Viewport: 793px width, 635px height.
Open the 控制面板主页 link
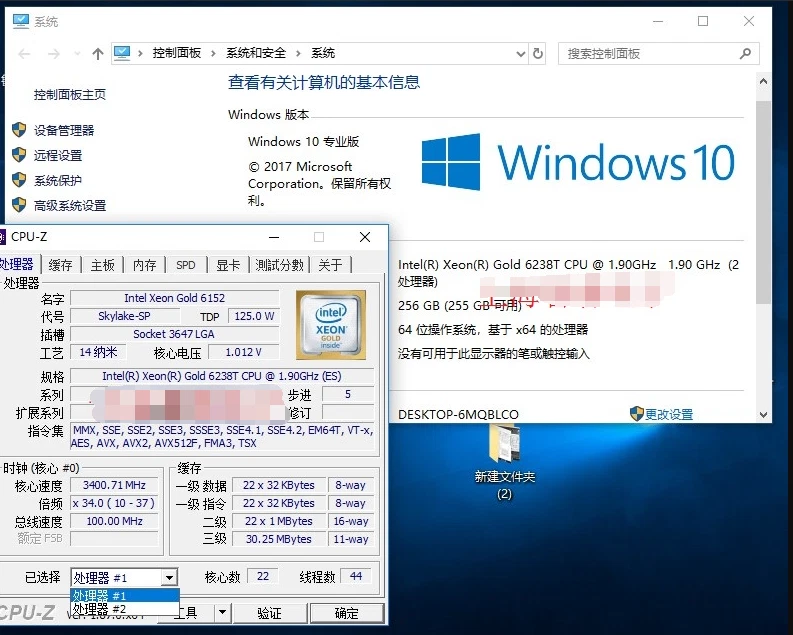pyautogui.click(x=70, y=95)
